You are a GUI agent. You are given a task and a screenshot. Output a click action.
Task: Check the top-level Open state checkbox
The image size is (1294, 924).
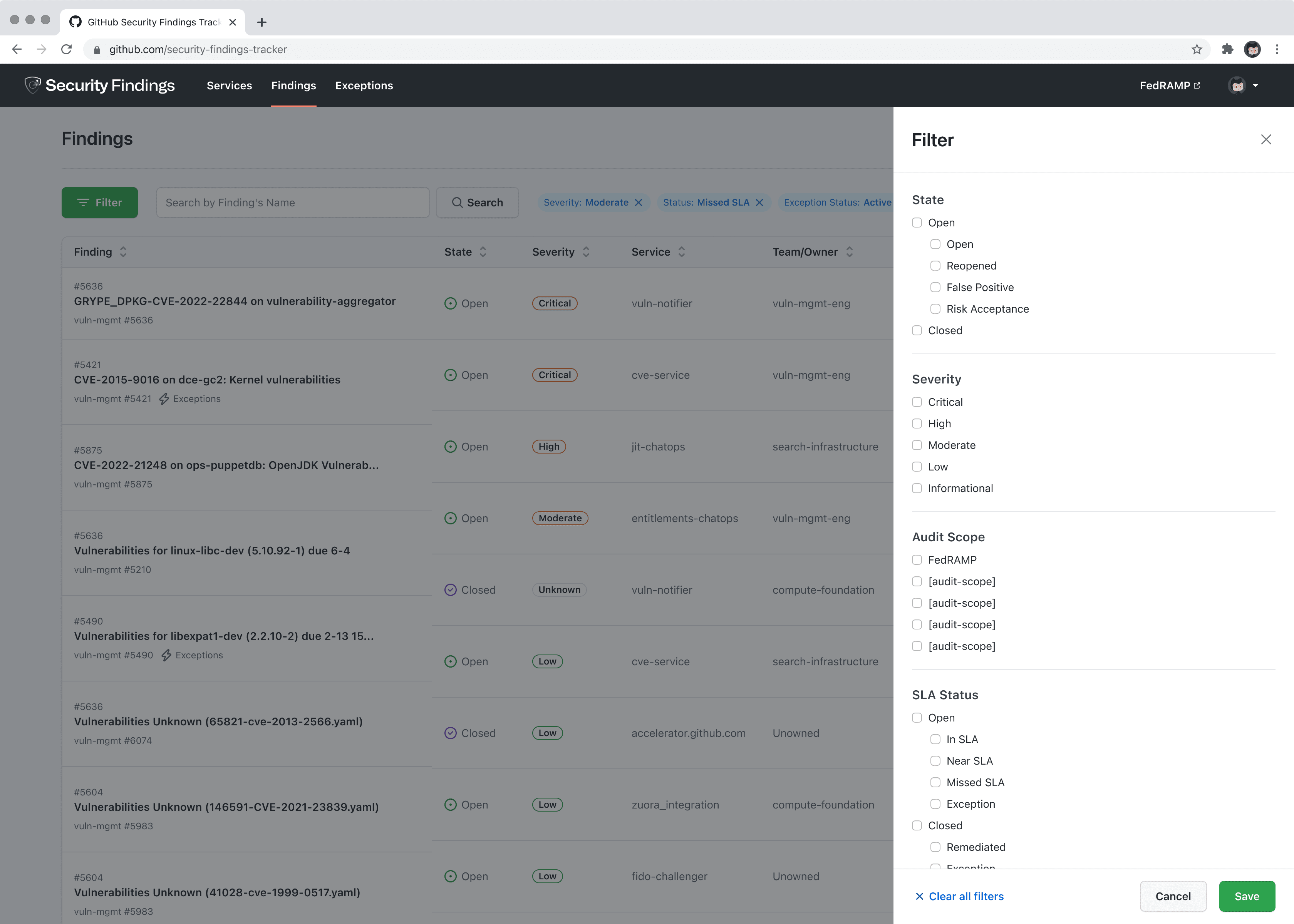917,223
